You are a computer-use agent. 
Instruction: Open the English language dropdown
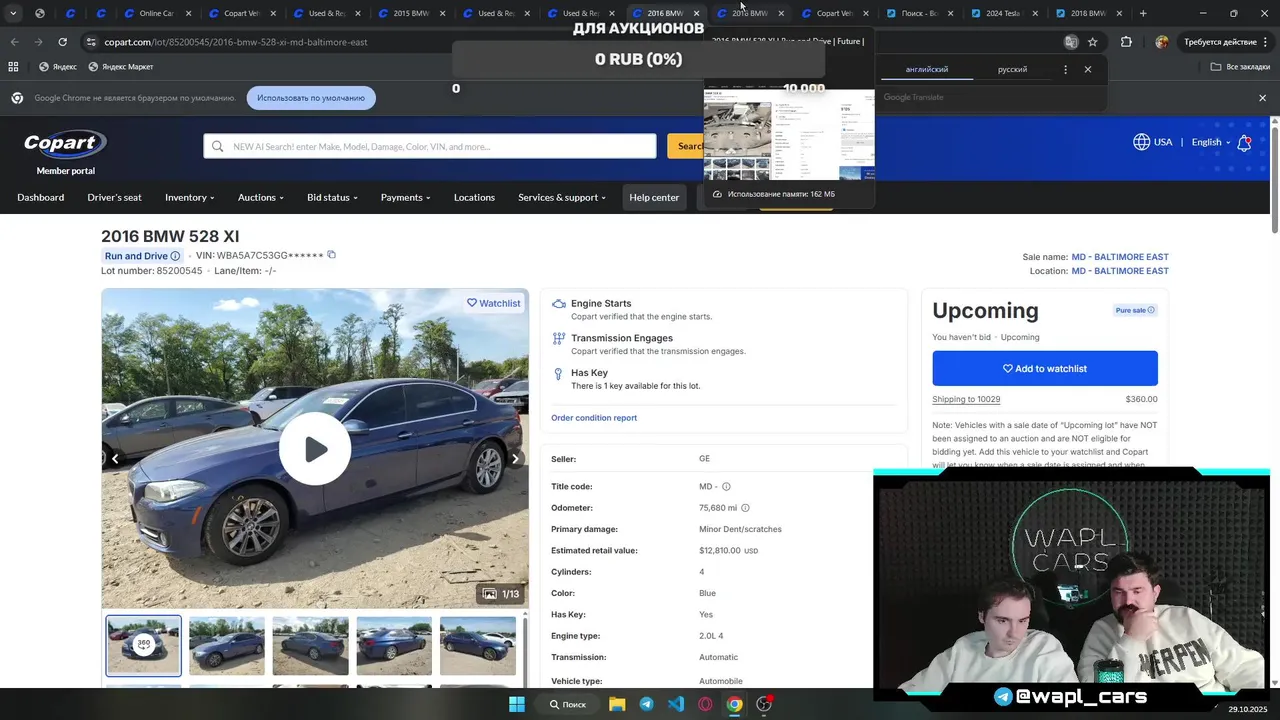[x=1211, y=142]
